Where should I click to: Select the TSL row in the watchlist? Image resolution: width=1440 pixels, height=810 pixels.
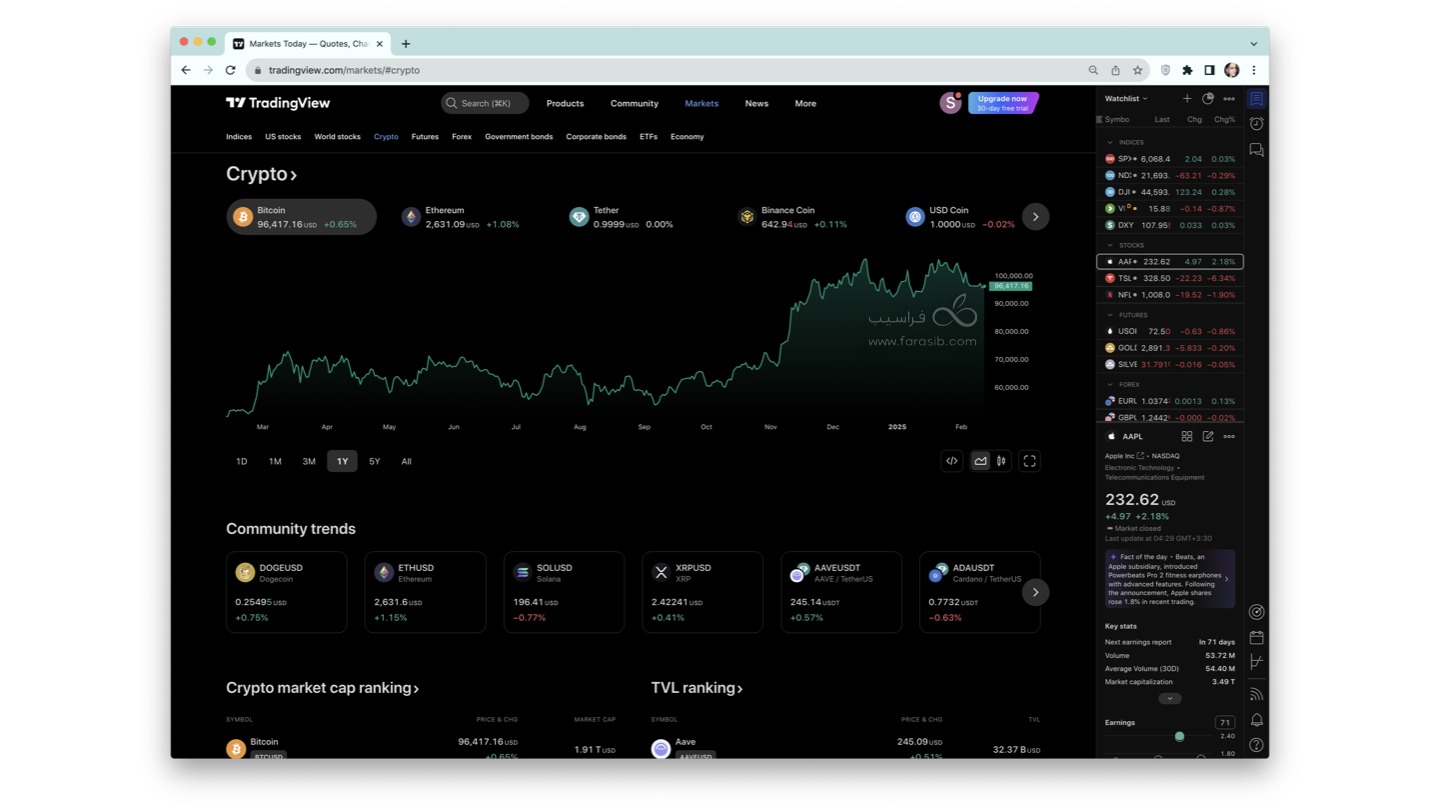(1169, 278)
